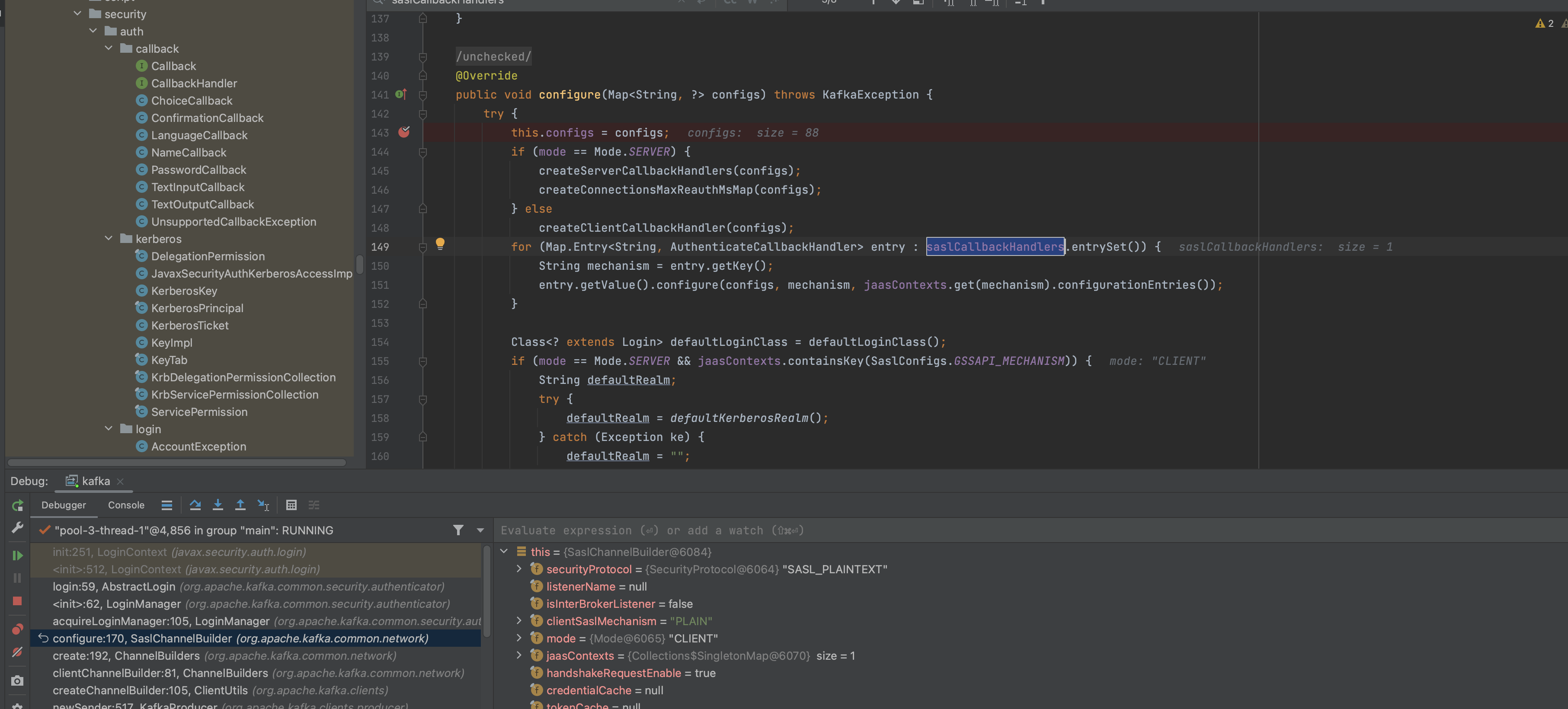The image size is (1568, 709).
Task: Open AccountException in project tree
Action: click(199, 447)
